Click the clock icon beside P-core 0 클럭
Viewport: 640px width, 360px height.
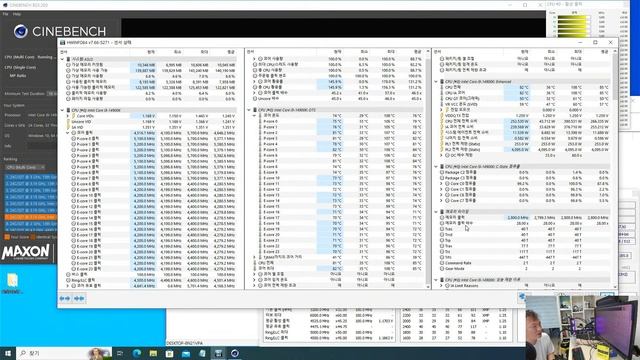(73, 139)
